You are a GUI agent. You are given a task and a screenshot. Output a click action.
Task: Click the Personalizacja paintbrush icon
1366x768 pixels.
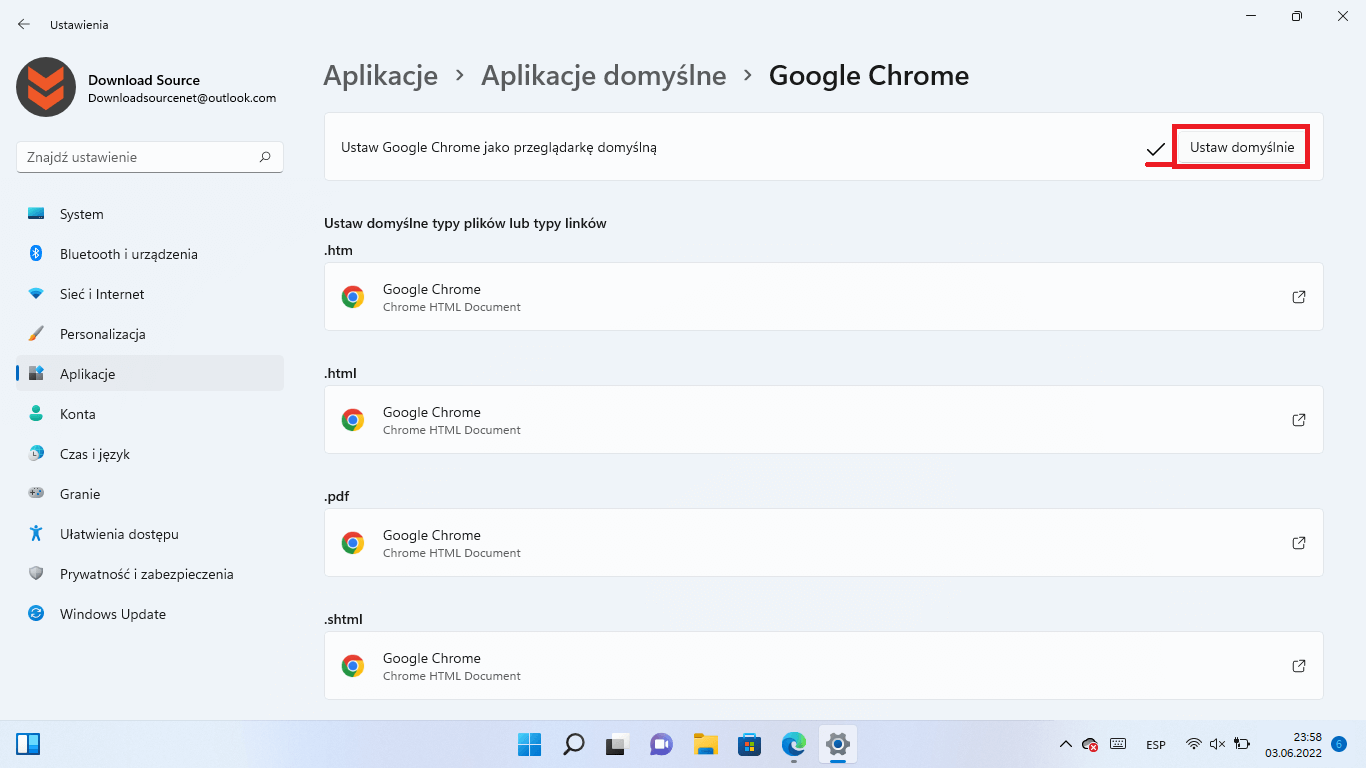click(x=36, y=334)
